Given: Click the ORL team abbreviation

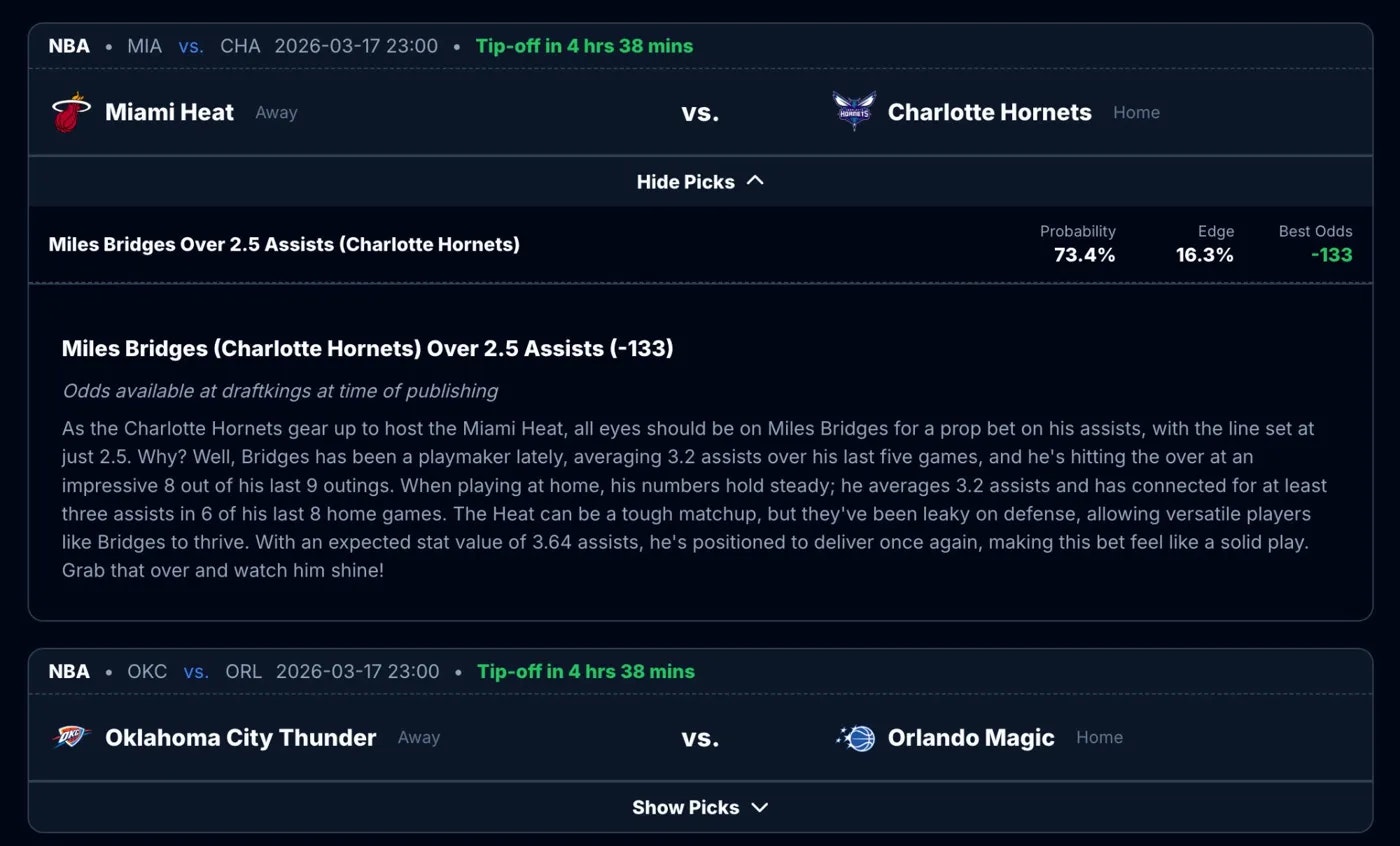Looking at the screenshot, I should coord(243,672).
